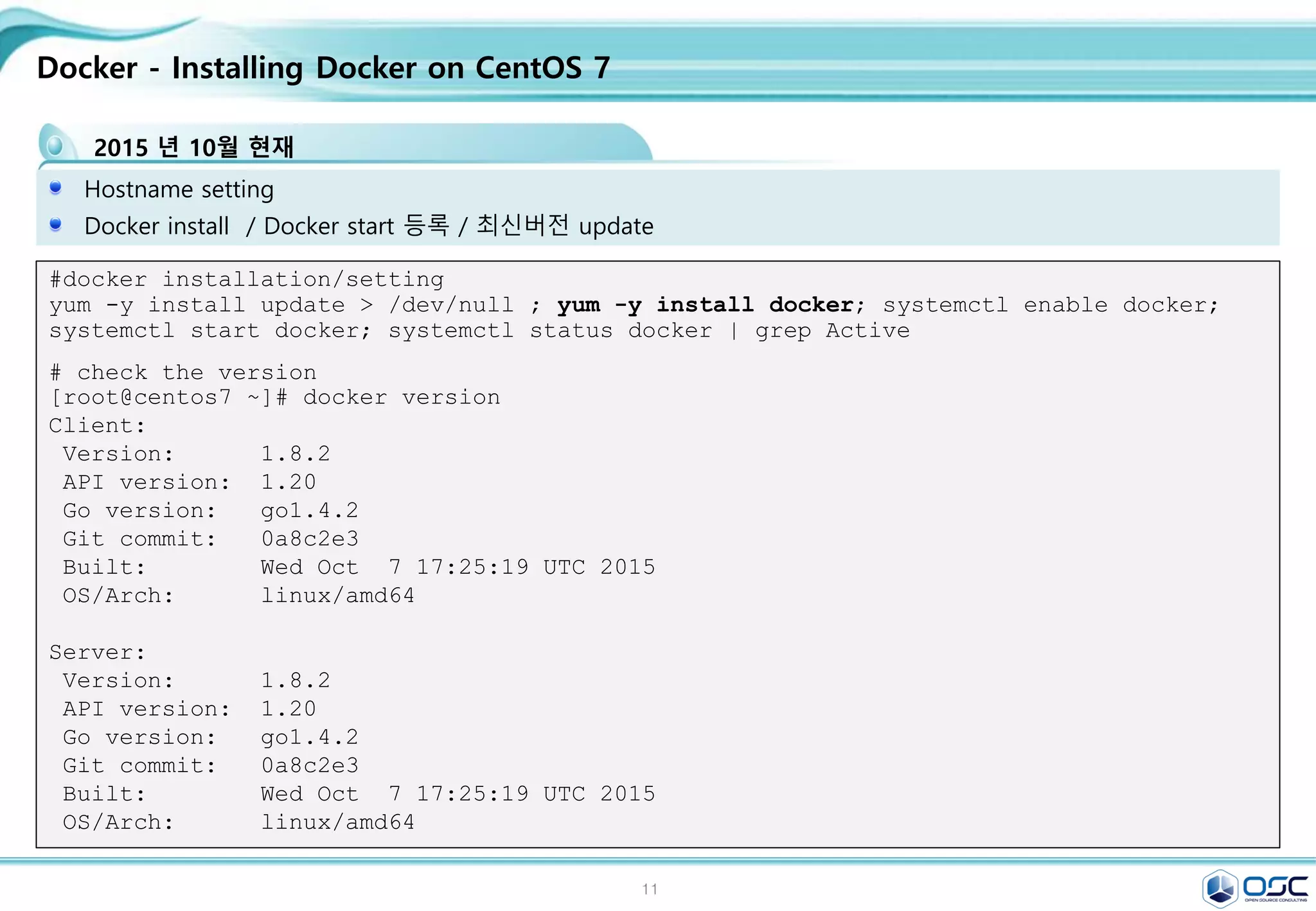The image size is (1316, 911).
Task: Click the Server 'Go version: go1.4.2' line
Action: coord(210,737)
